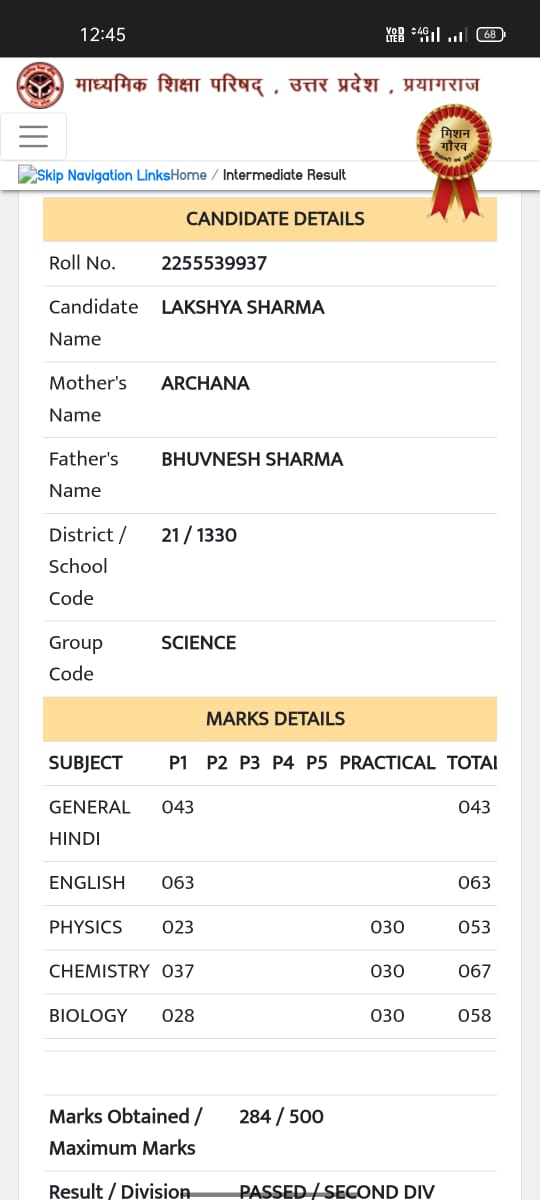
Task: Tap the 4G signal strength icon
Action: tap(427, 34)
